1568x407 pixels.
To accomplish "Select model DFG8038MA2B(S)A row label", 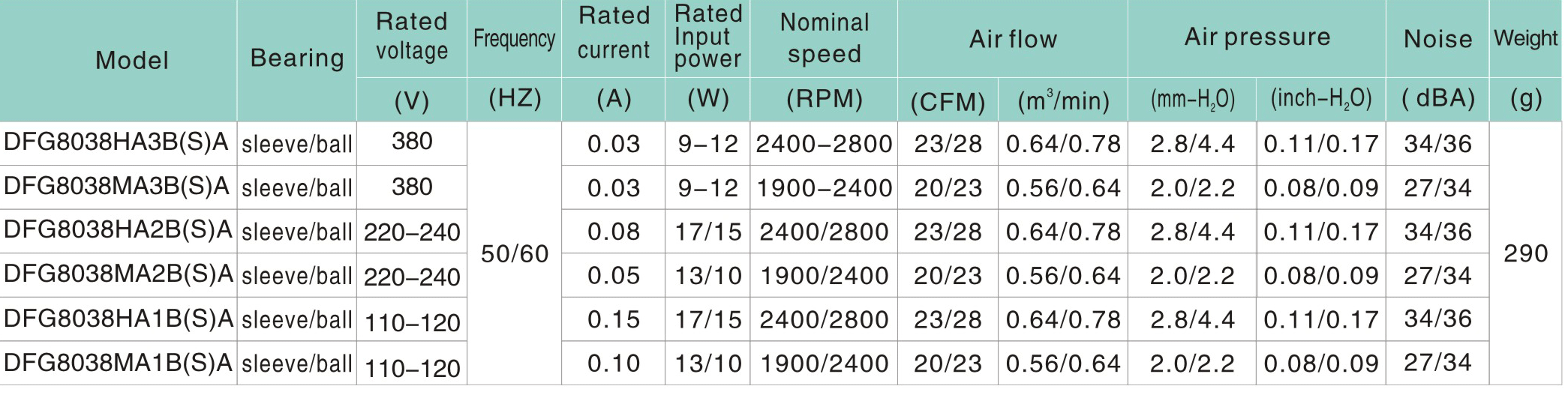I will [x=118, y=274].
